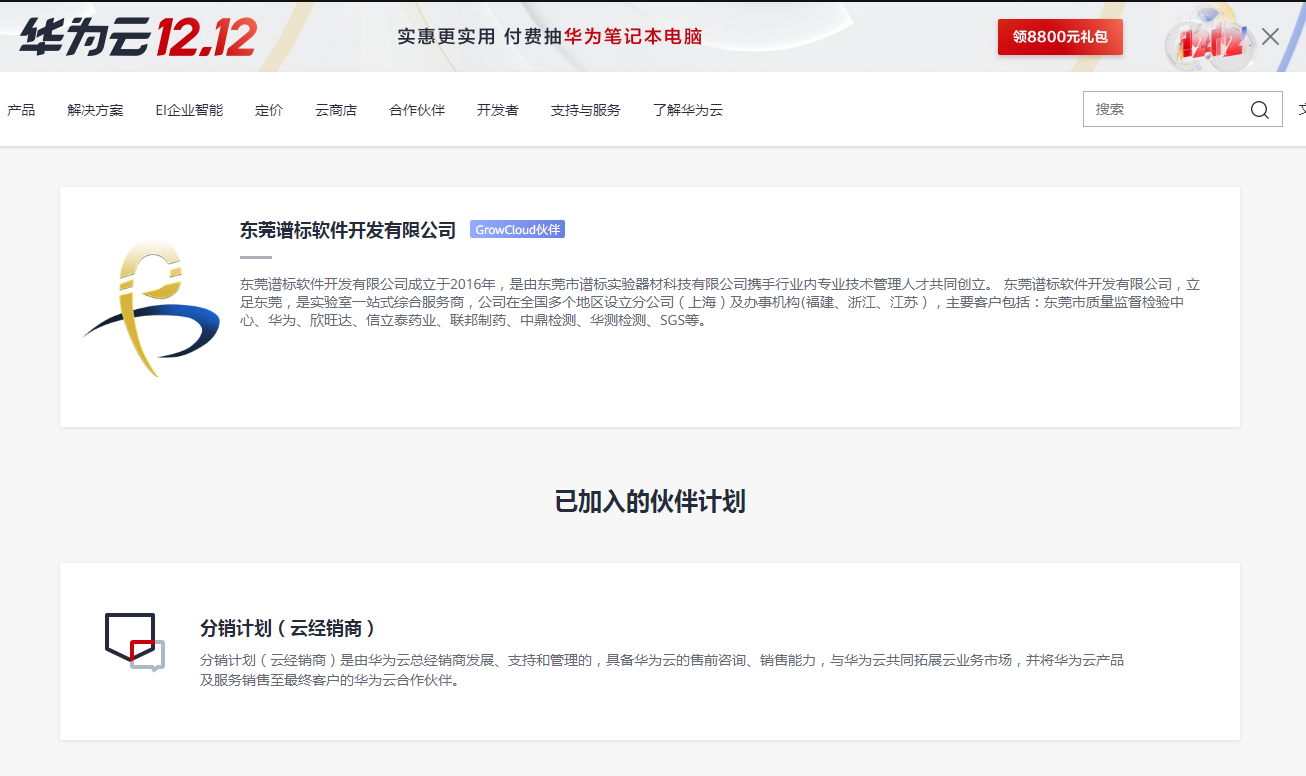The width and height of the screenshot is (1306, 776).
Task: Click the Dongguan Pubiao company logo
Action: 150,307
